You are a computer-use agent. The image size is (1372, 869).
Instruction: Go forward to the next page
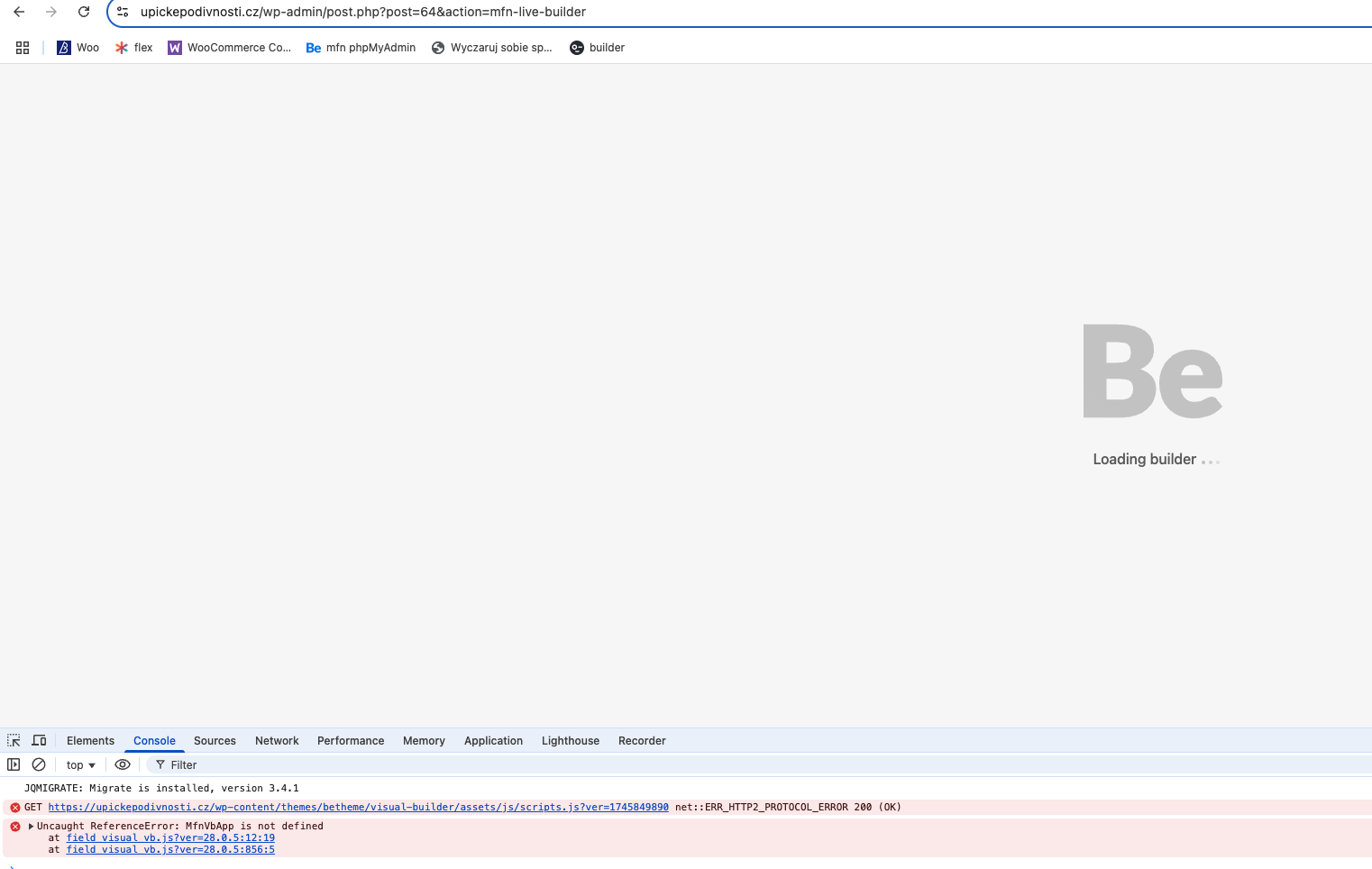coord(51,12)
